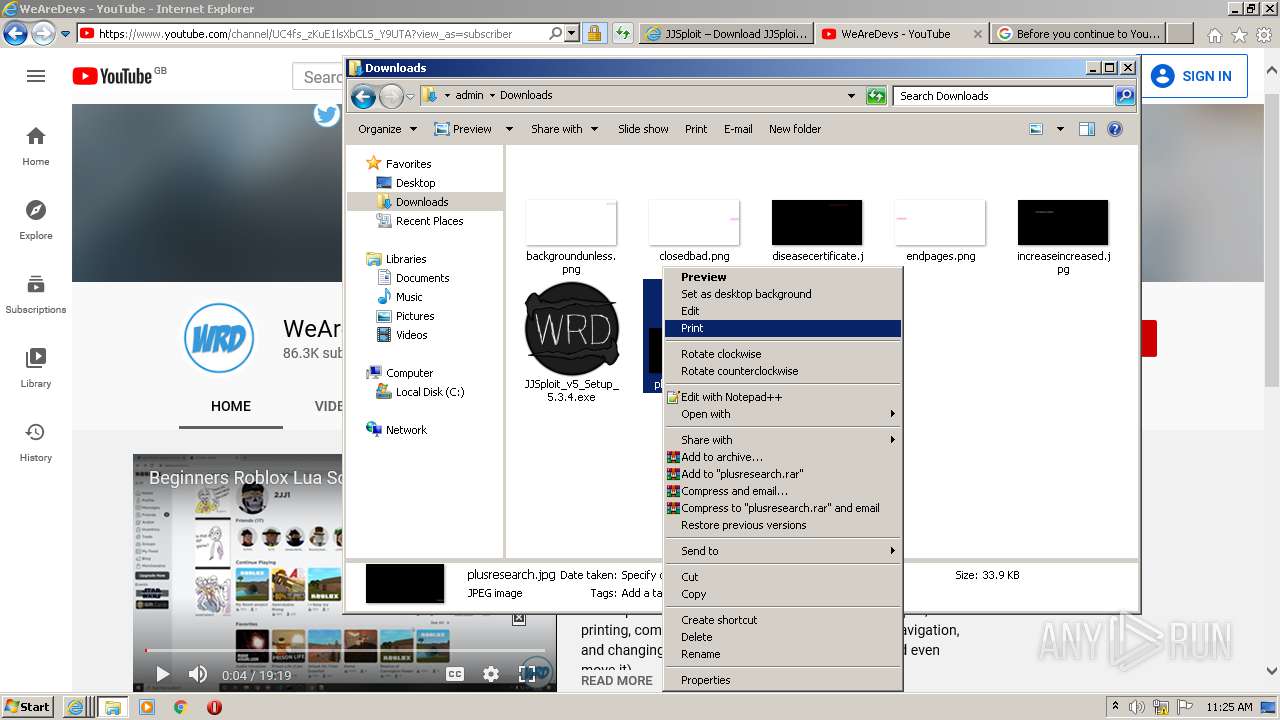Open video player settings gear

pos(491,674)
